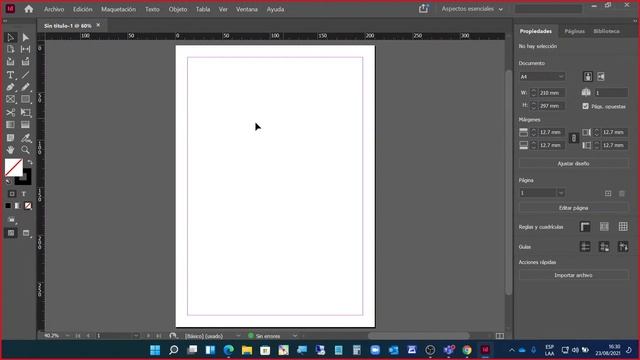
Task: Select the Pencil tool
Action: click(26, 87)
